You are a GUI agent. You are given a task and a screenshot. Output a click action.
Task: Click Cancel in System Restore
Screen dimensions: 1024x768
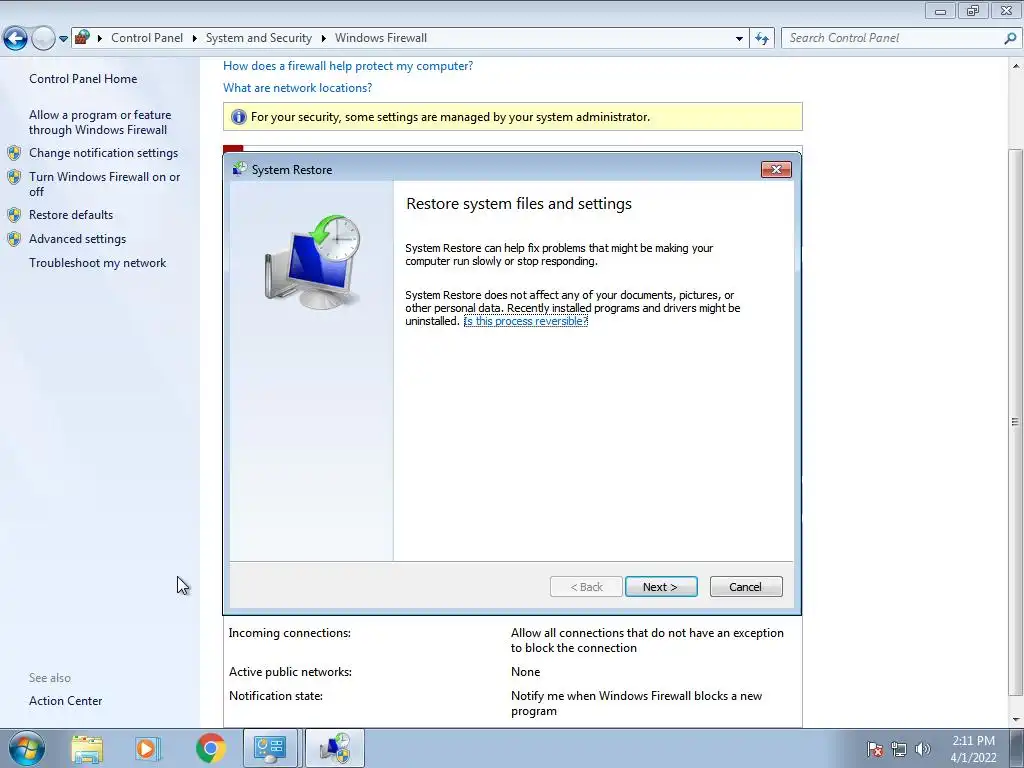pos(746,586)
